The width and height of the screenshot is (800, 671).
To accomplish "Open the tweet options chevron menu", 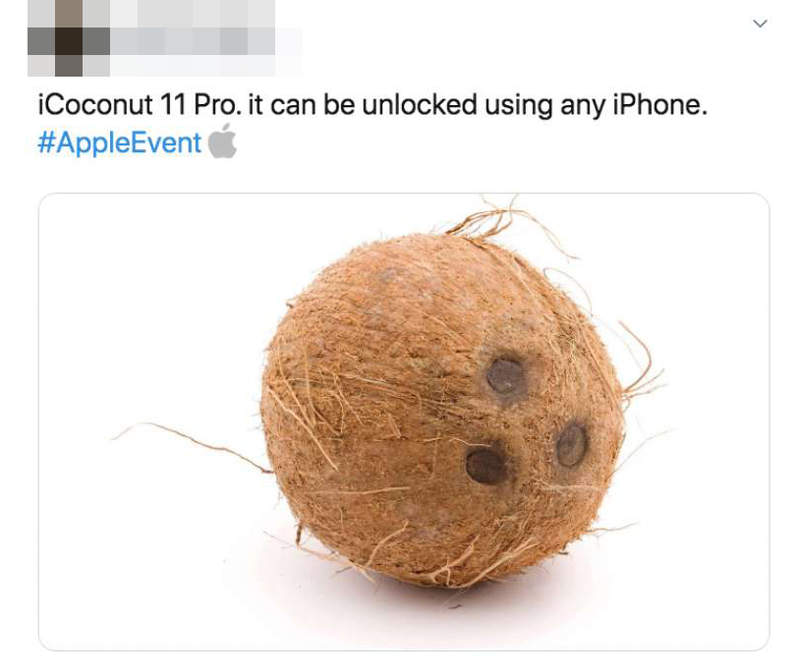I will tap(760, 23).
